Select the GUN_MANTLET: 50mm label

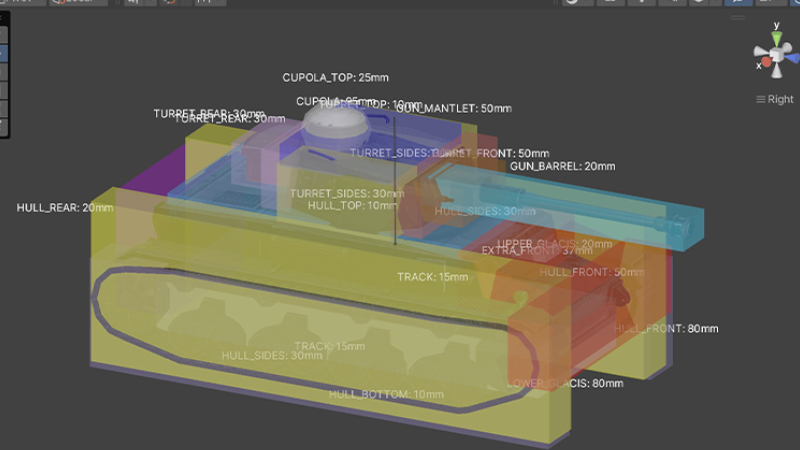454,108
